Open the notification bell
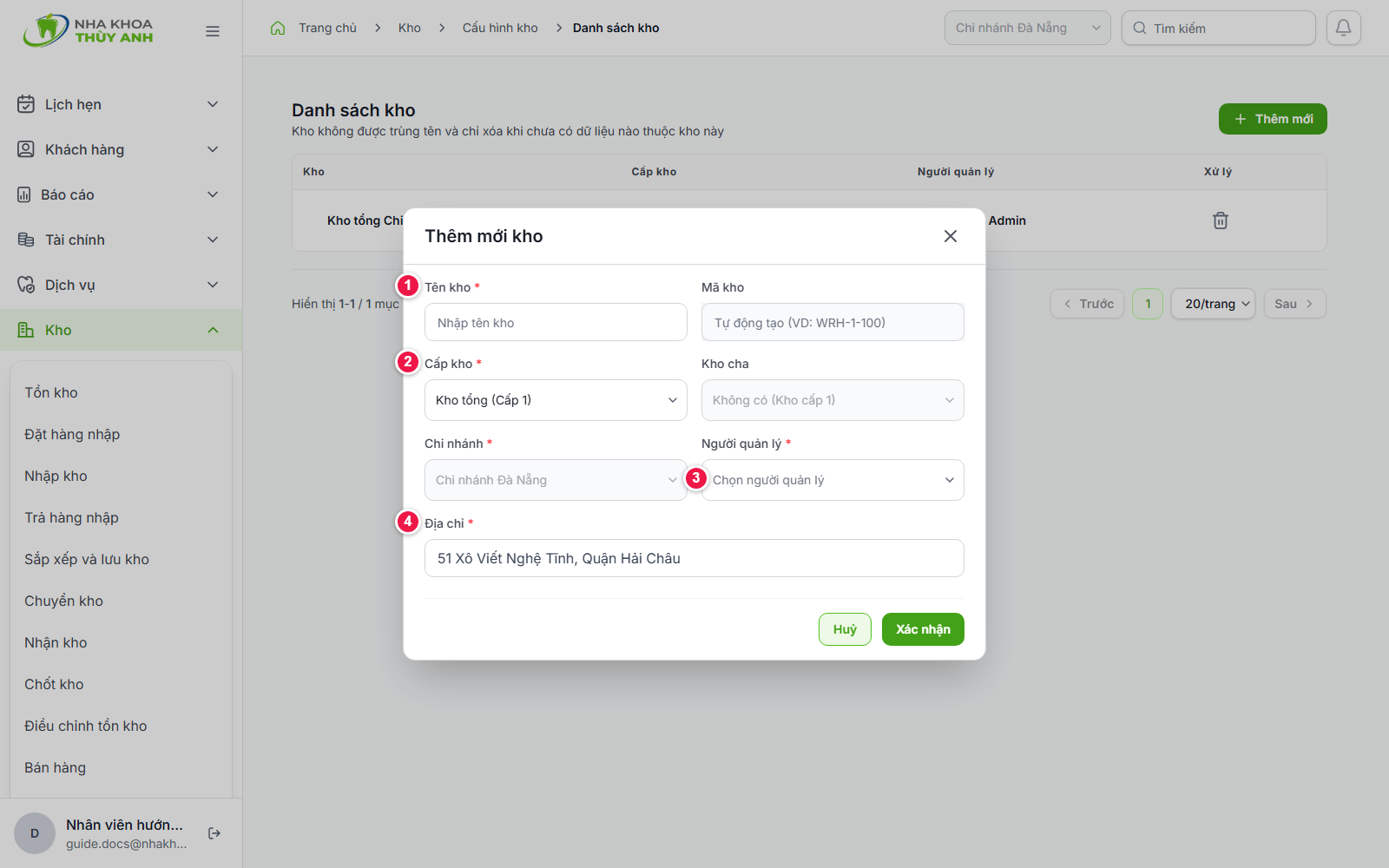This screenshot has width=1389, height=868. [1343, 28]
